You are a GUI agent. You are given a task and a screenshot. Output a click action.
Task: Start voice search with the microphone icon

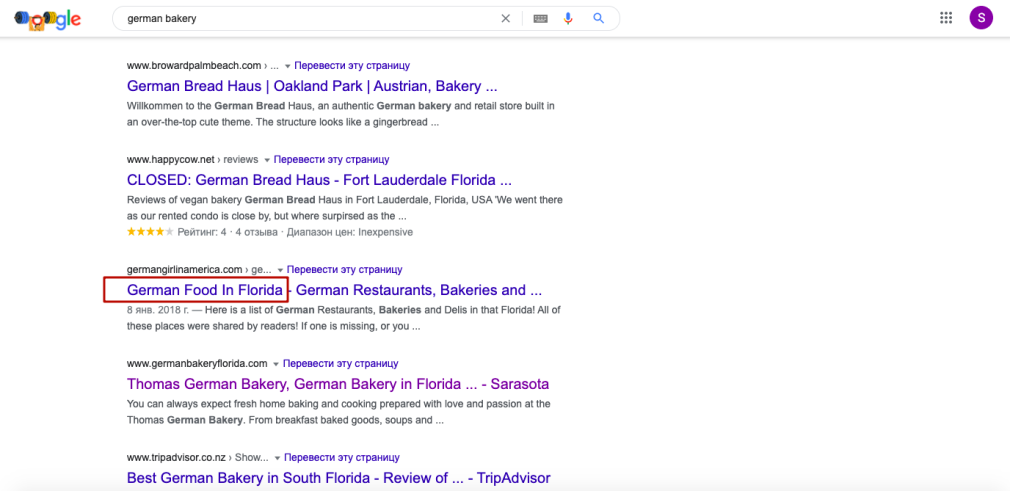pos(569,18)
